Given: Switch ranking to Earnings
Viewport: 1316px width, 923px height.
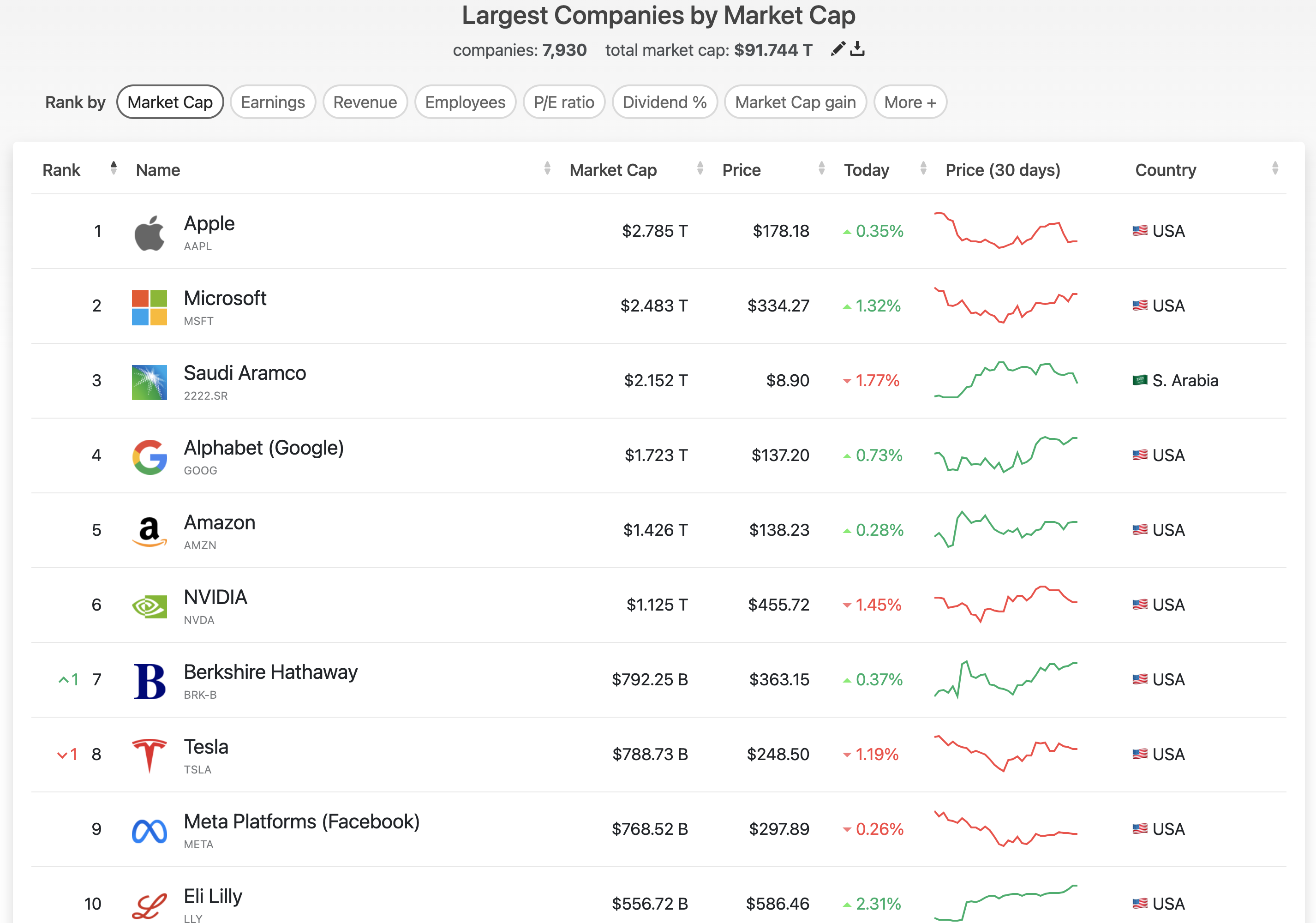Looking at the screenshot, I should click(273, 102).
